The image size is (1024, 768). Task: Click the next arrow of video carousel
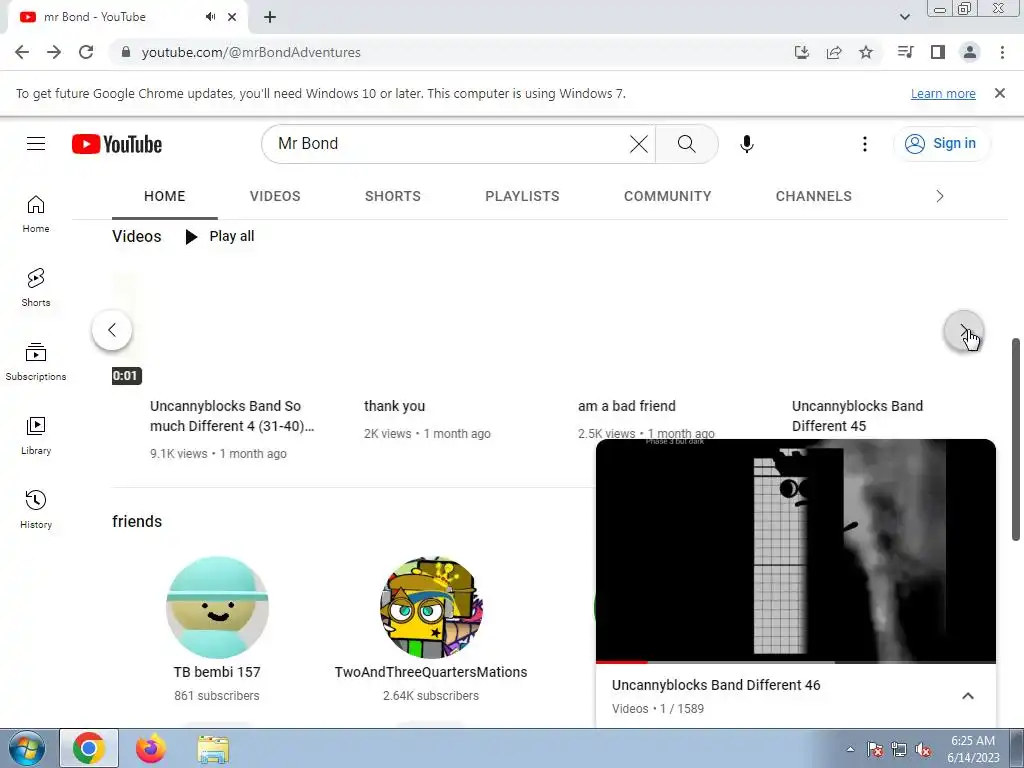coord(964,331)
